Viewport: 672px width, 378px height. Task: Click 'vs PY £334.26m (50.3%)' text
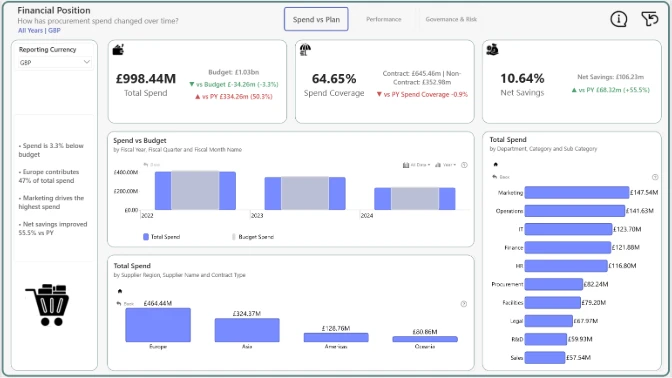pyautogui.click(x=234, y=96)
